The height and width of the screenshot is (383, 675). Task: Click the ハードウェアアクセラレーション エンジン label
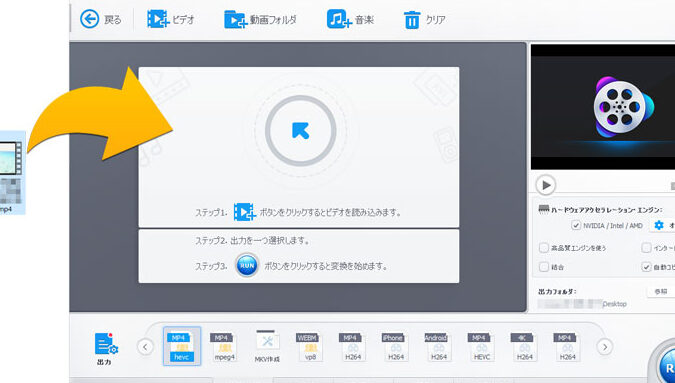tap(606, 210)
